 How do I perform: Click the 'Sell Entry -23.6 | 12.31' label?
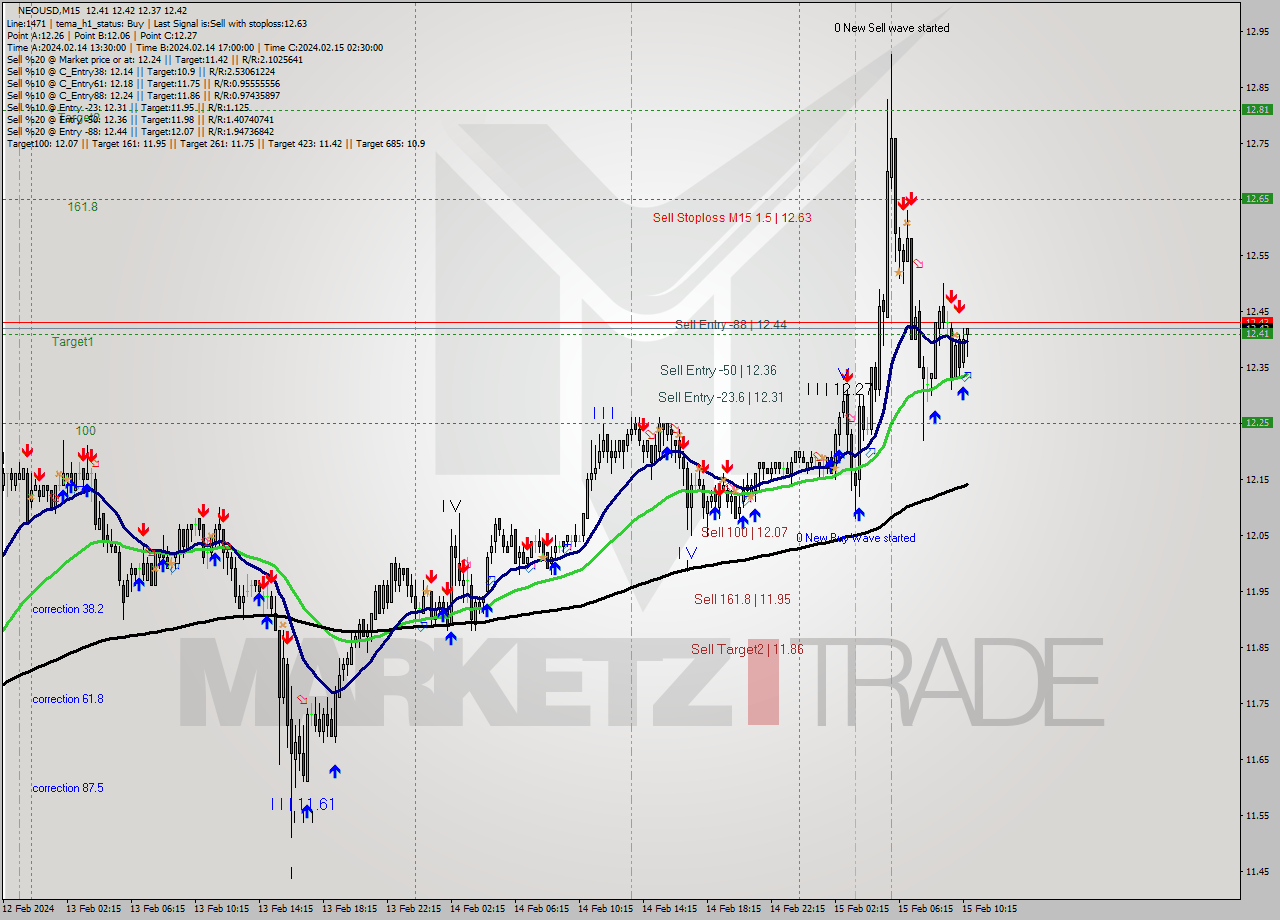pos(720,397)
